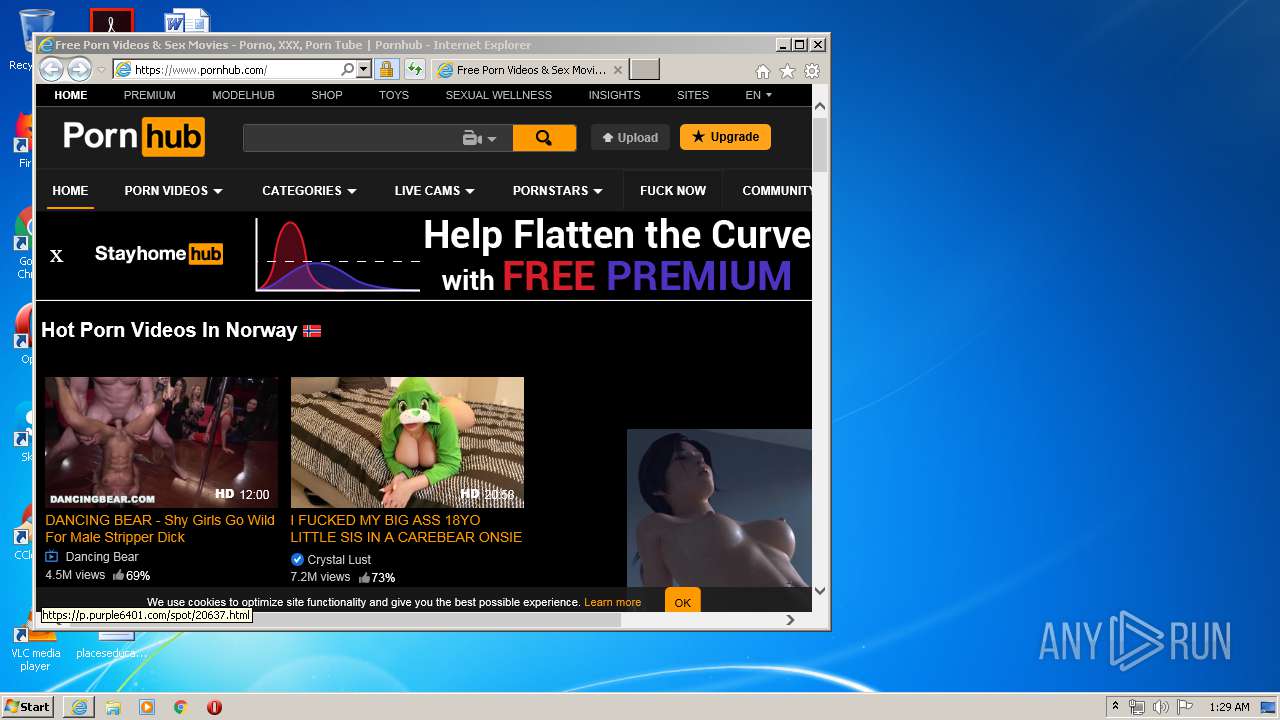Open SITES in the top site menu

693,95
